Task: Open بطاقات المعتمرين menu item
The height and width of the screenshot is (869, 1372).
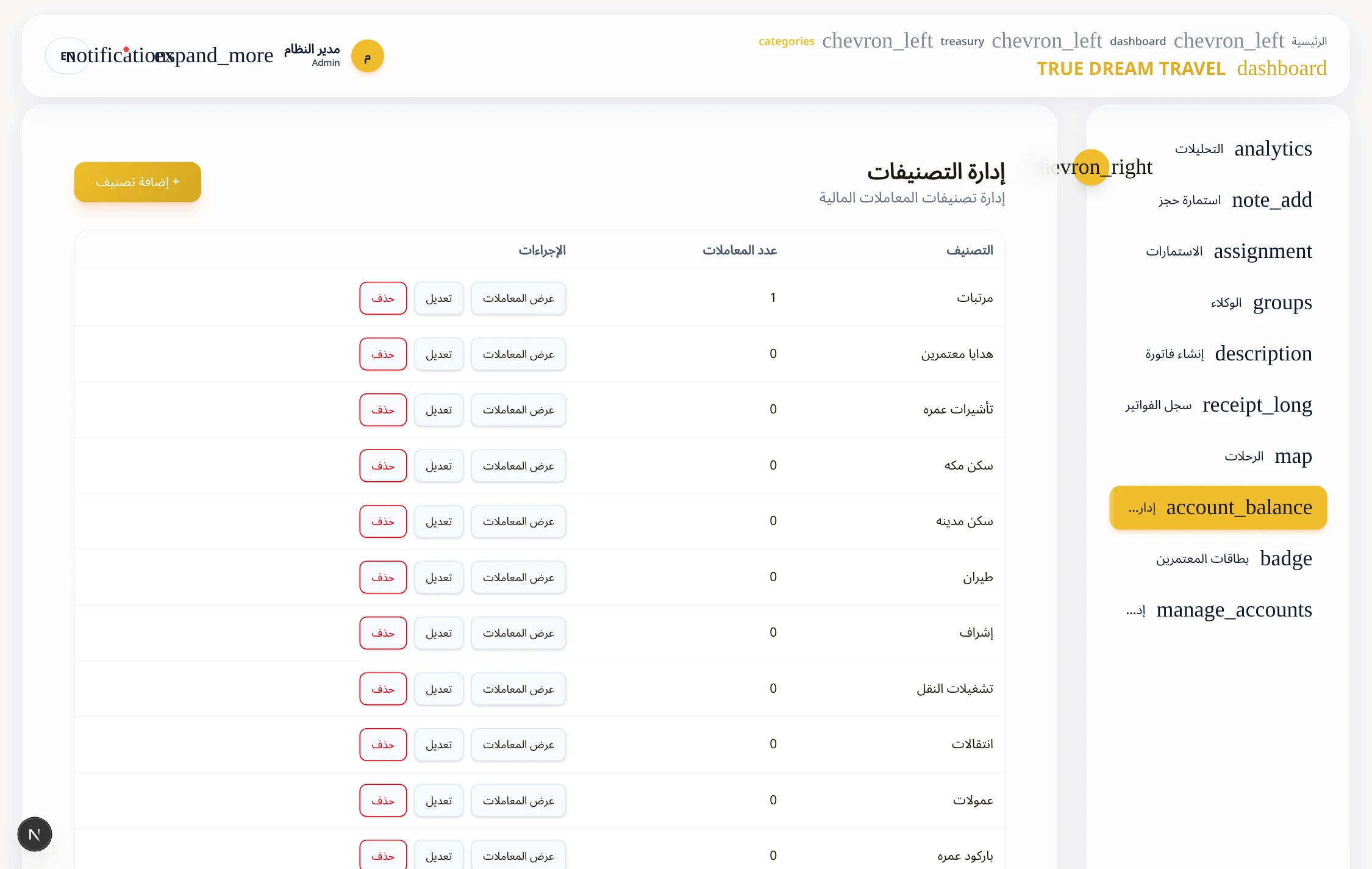Action: pos(1202,559)
